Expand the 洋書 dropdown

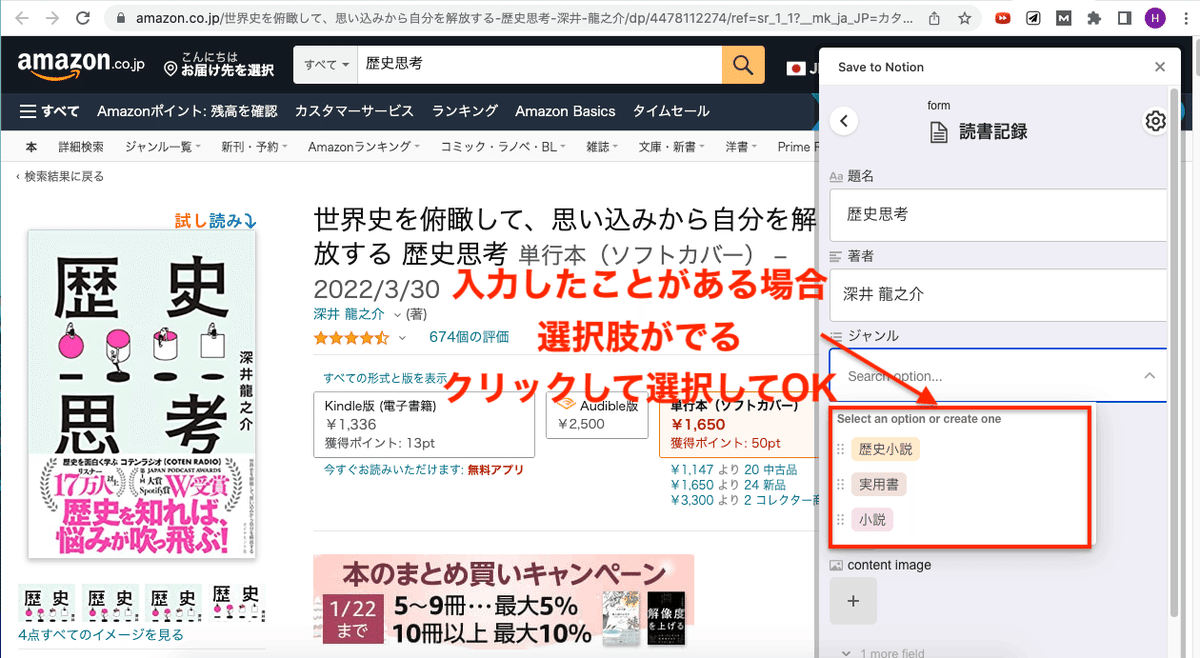point(740,147)
